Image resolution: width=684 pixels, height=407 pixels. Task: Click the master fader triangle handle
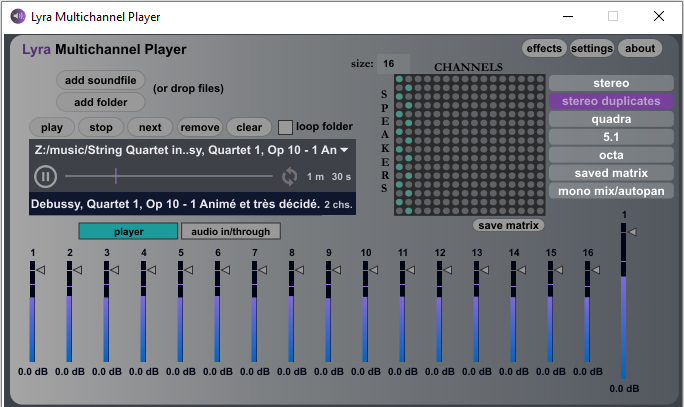tap(632, 232)
